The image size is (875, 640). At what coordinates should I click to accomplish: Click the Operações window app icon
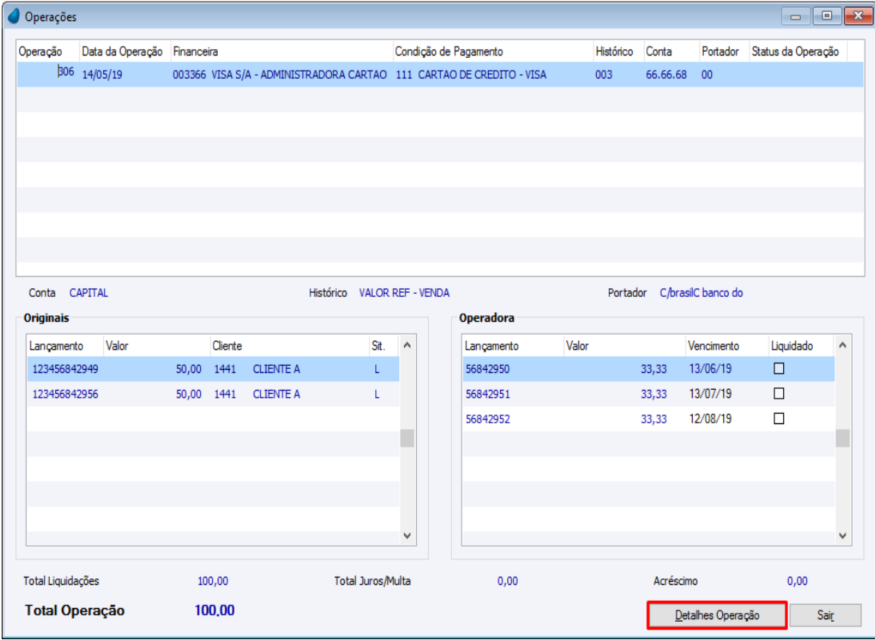[13, 17]
